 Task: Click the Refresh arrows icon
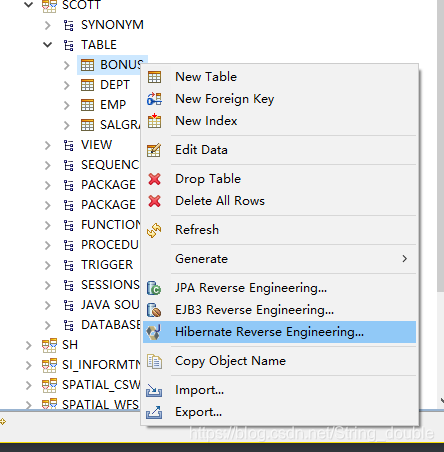click(154, 230)
